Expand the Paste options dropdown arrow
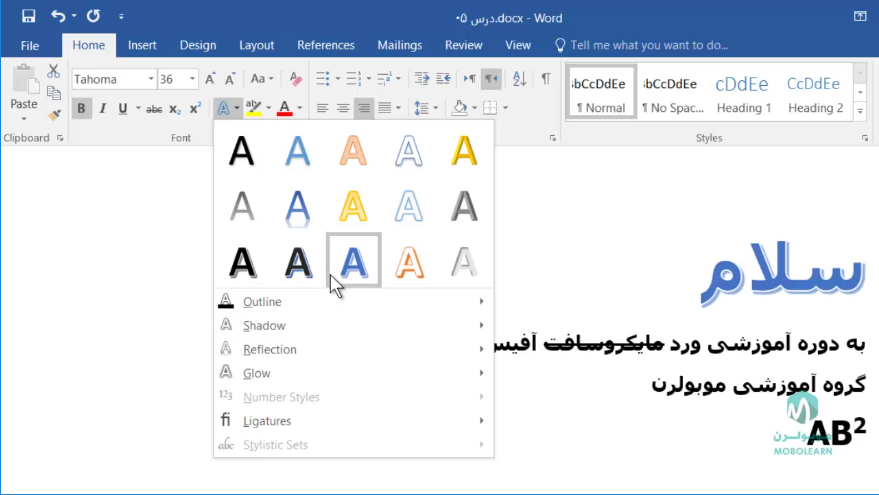Viewport: 879px width, 495px height. 24,118
